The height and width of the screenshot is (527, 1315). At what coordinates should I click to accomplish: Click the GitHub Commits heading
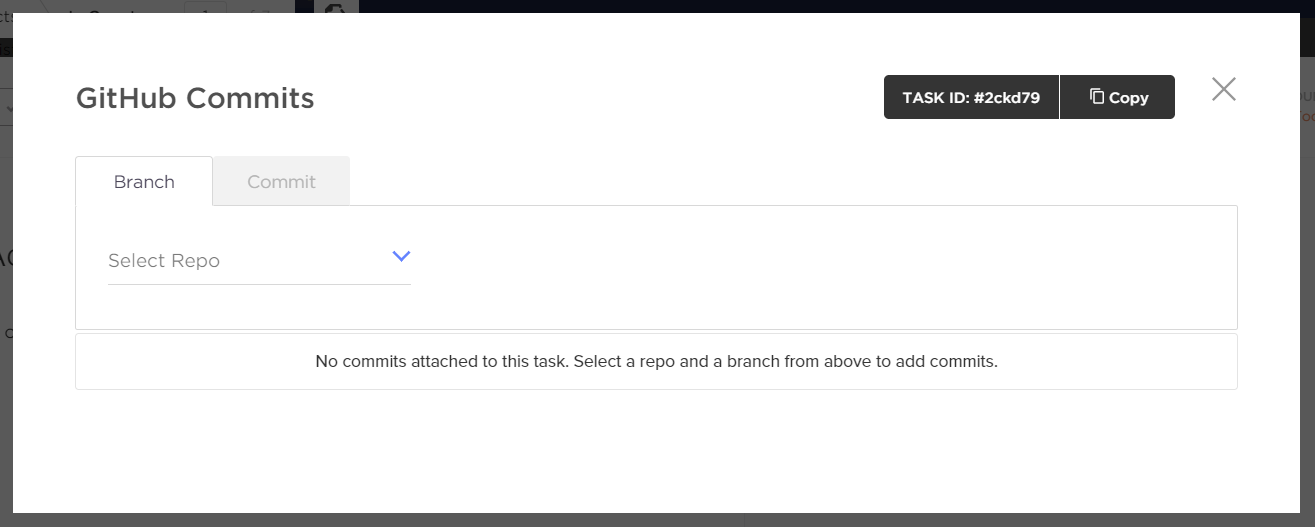point(195,98)
